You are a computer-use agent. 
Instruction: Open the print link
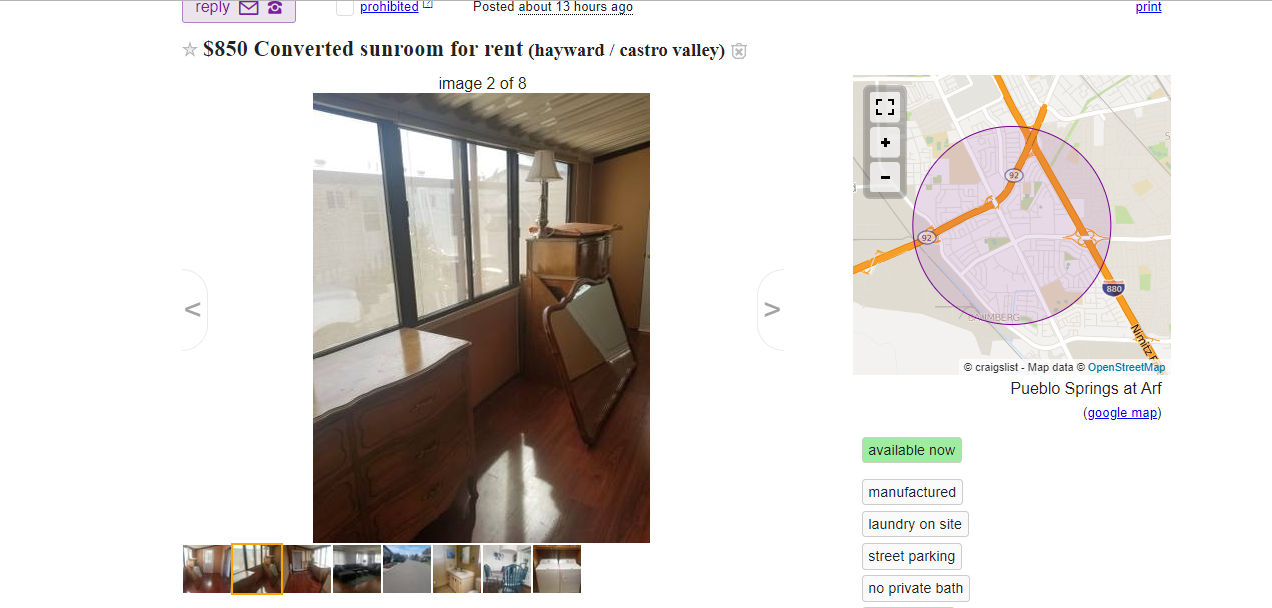click(1149, 7)
